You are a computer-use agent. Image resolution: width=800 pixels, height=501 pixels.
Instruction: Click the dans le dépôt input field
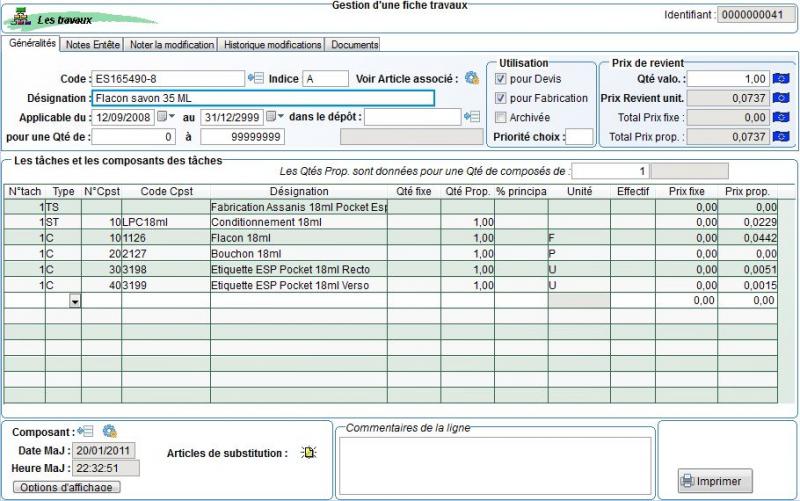413,117
